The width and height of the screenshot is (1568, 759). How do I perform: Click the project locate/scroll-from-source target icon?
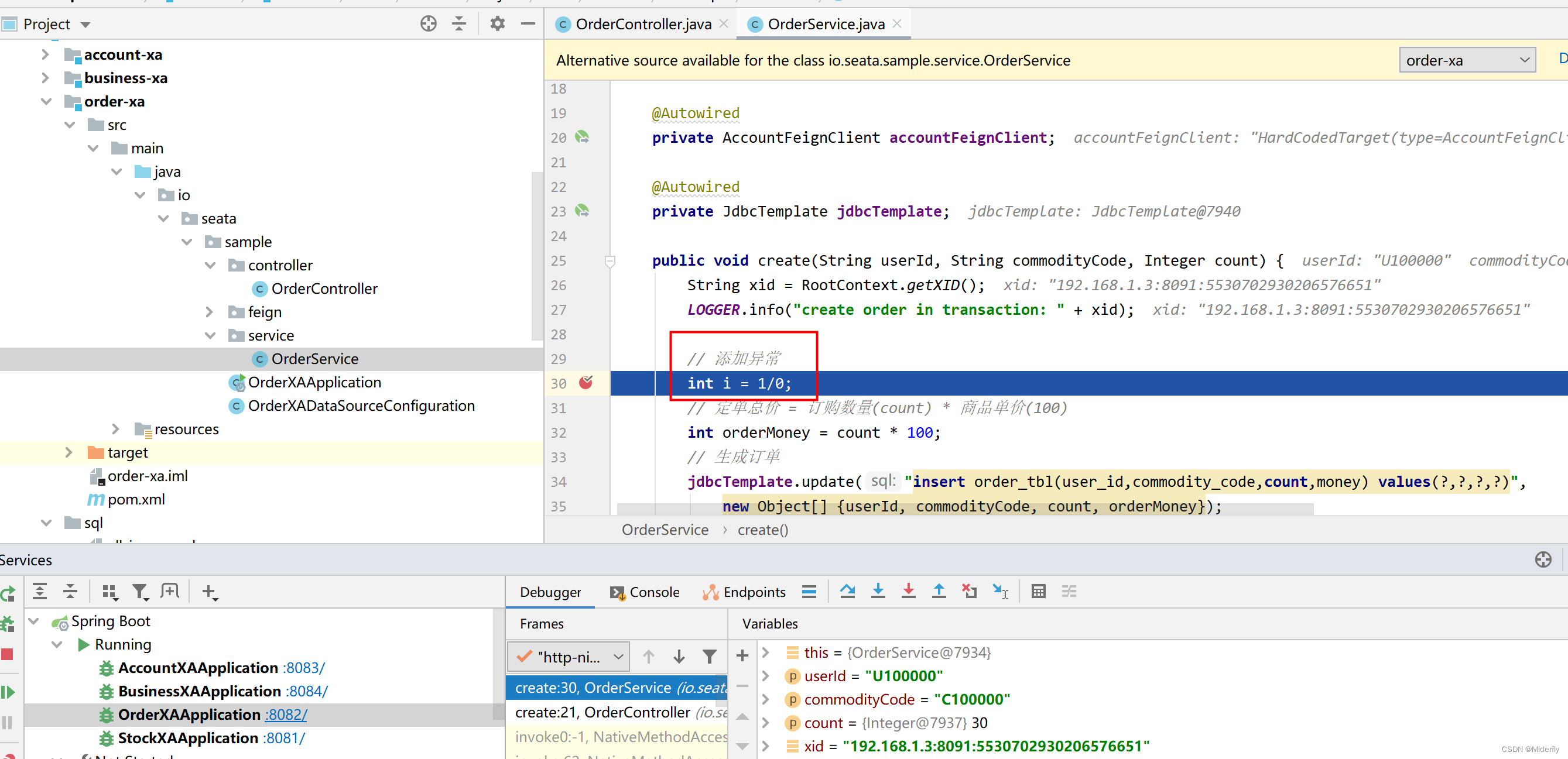(x=428, y=24)
